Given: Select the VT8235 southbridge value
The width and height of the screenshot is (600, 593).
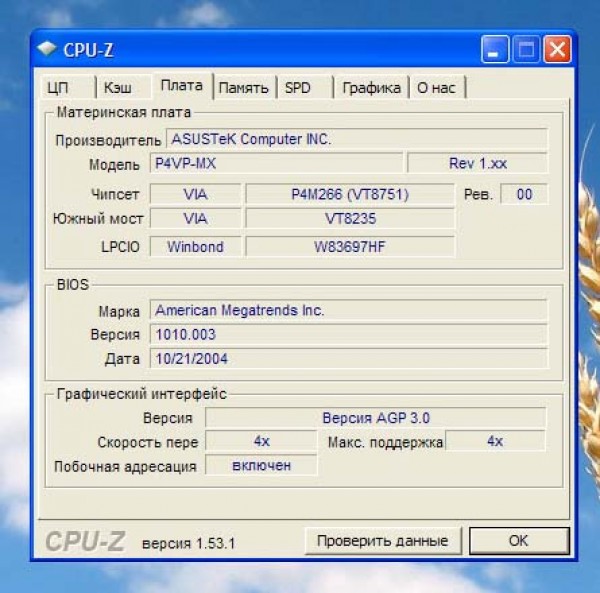Looking at the screenshot, I should 350,218.
